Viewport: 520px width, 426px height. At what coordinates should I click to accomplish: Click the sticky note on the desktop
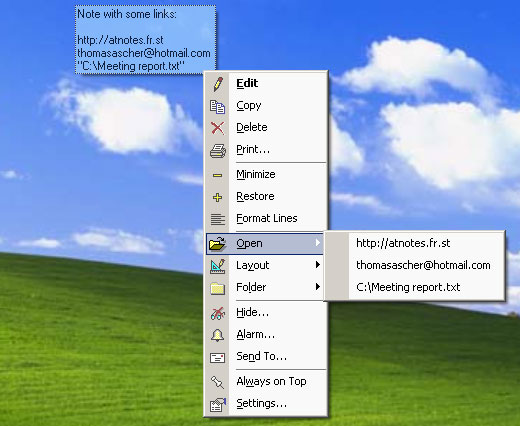point(146,40)
